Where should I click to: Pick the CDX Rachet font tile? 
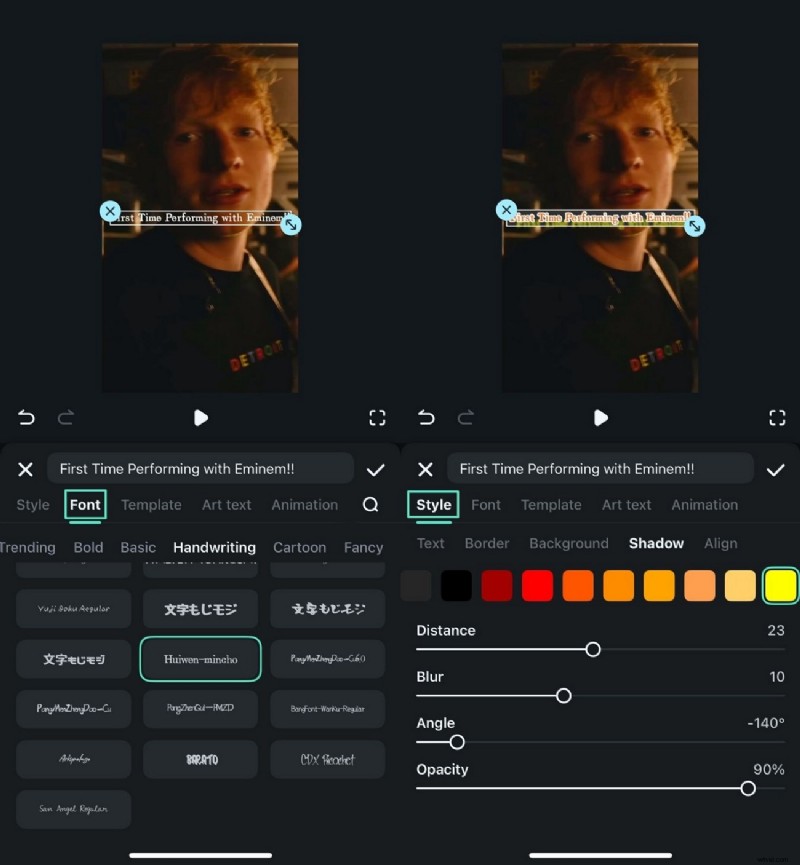point(327,759)
